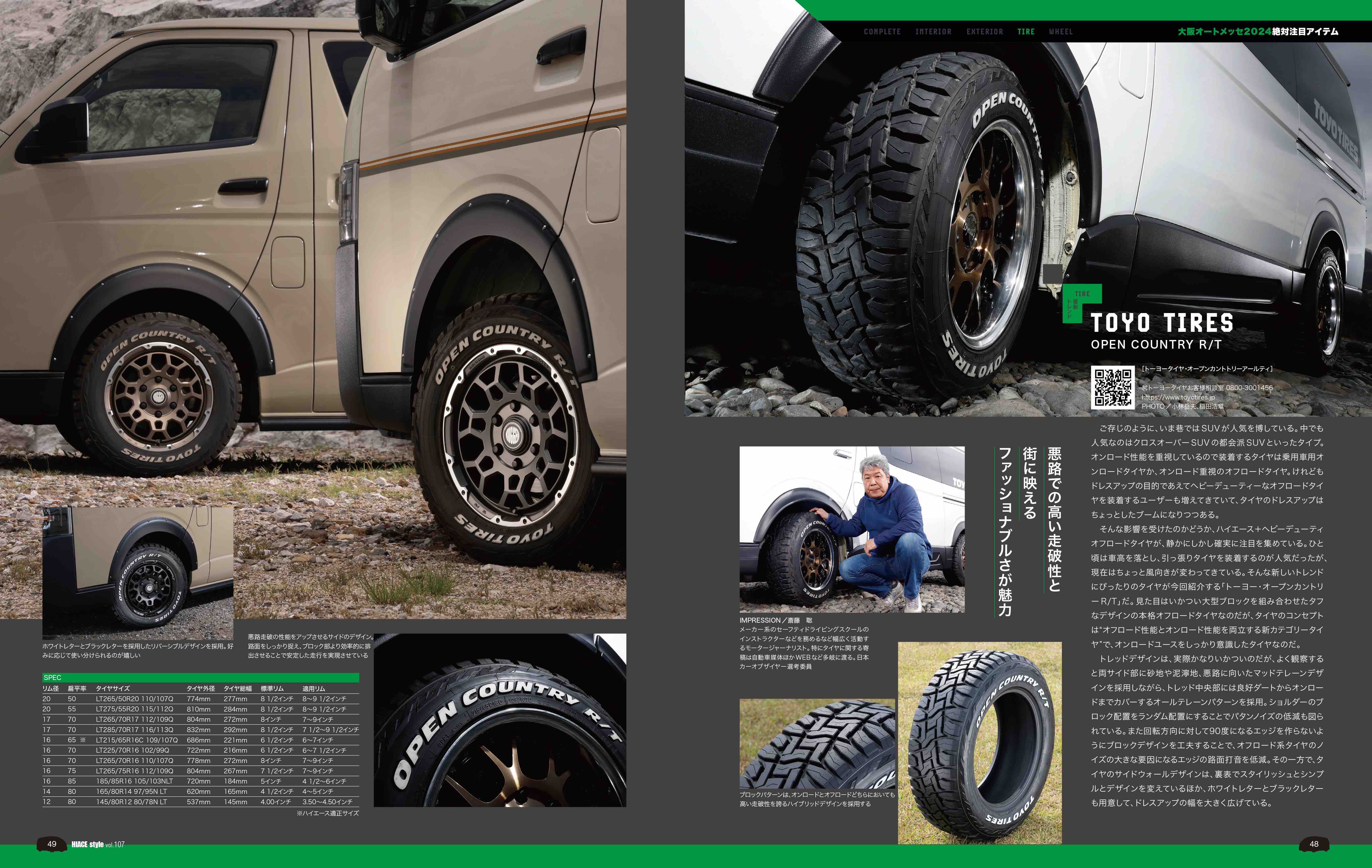Click the タイヤ総幅 column header
The width and height of the screenshot is (1372, 868).
pos(238,689)
